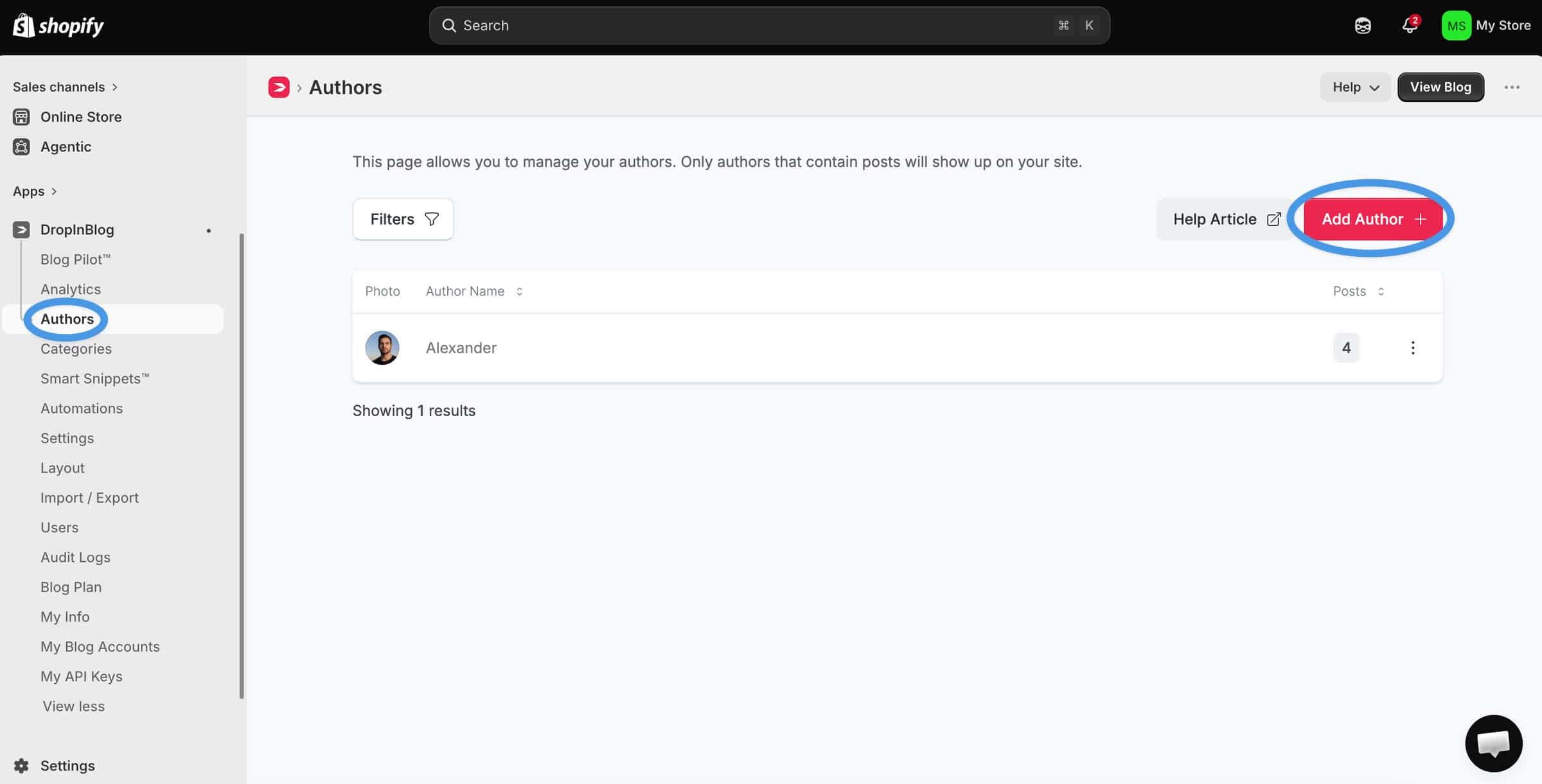This screenshot has height=784, width=1542.
Task: Open Import / Export in the sidebar
Action: (x=89, y=498)
